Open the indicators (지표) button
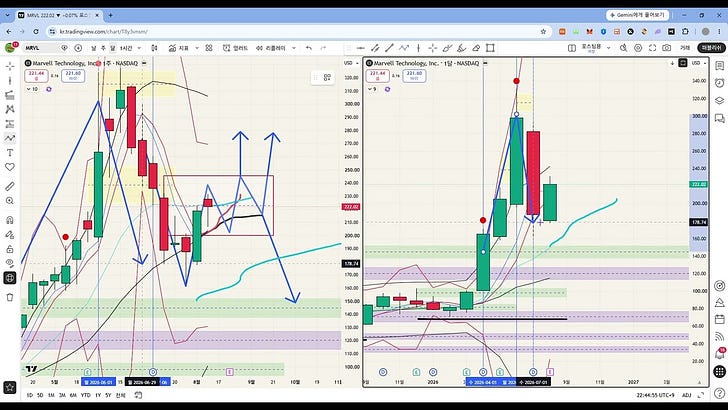 click(x=179, y=48)
